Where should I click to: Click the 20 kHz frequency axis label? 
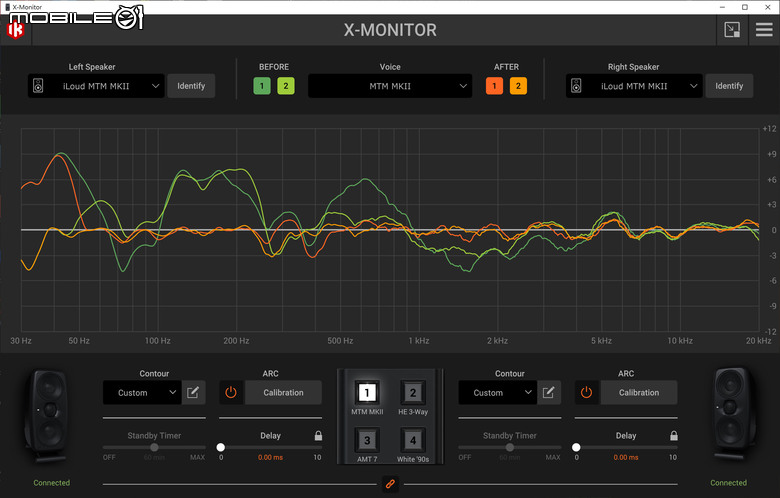pyautogui.click(x=759, y=341)
